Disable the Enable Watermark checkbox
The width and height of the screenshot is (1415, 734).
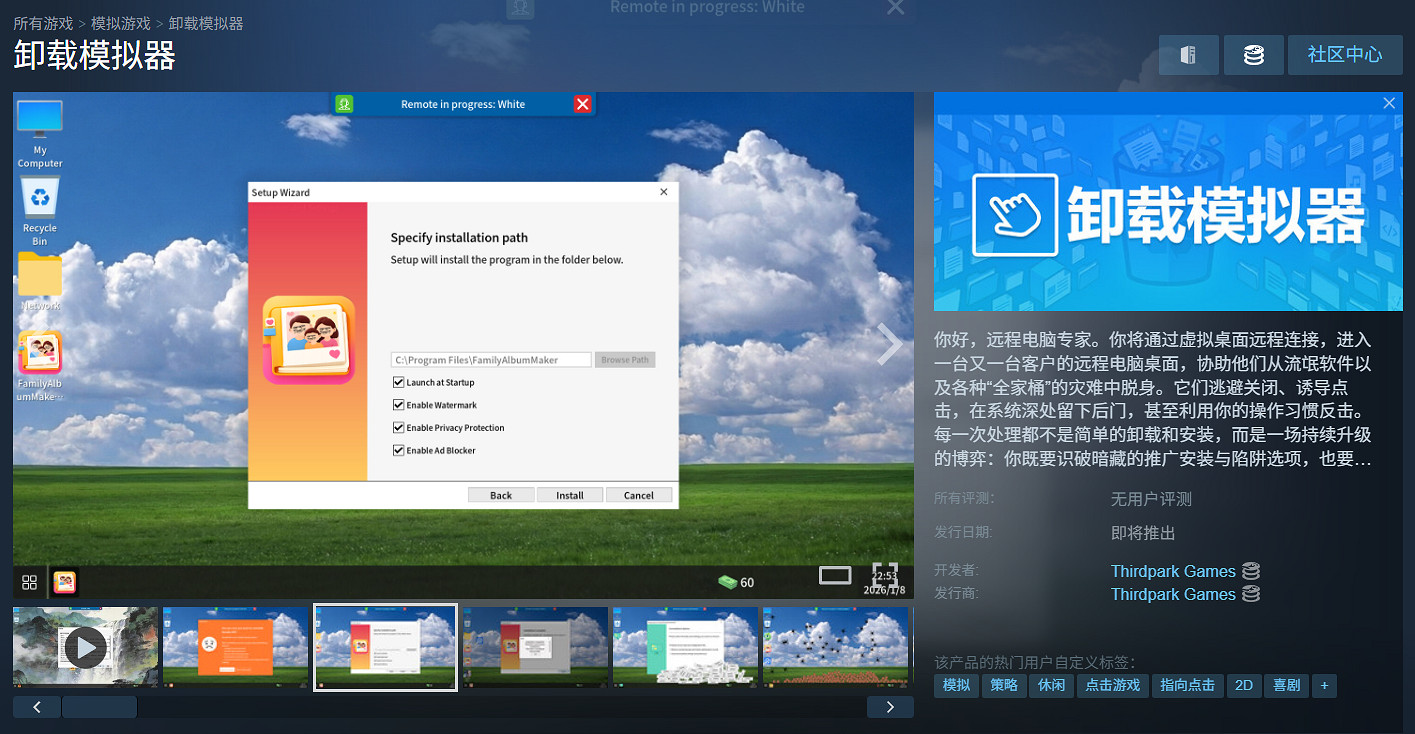tap(398, 404)
